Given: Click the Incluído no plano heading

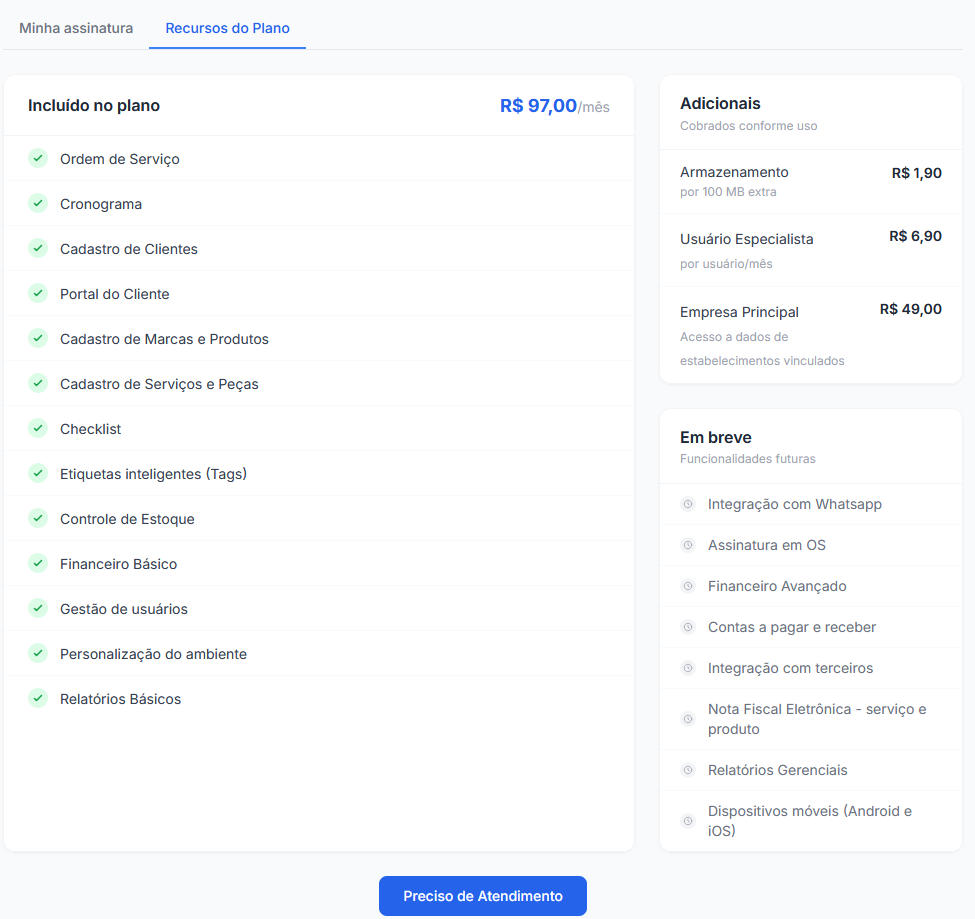Looking at the screenshot, I should pyautogui.click(x=94, y=106).
